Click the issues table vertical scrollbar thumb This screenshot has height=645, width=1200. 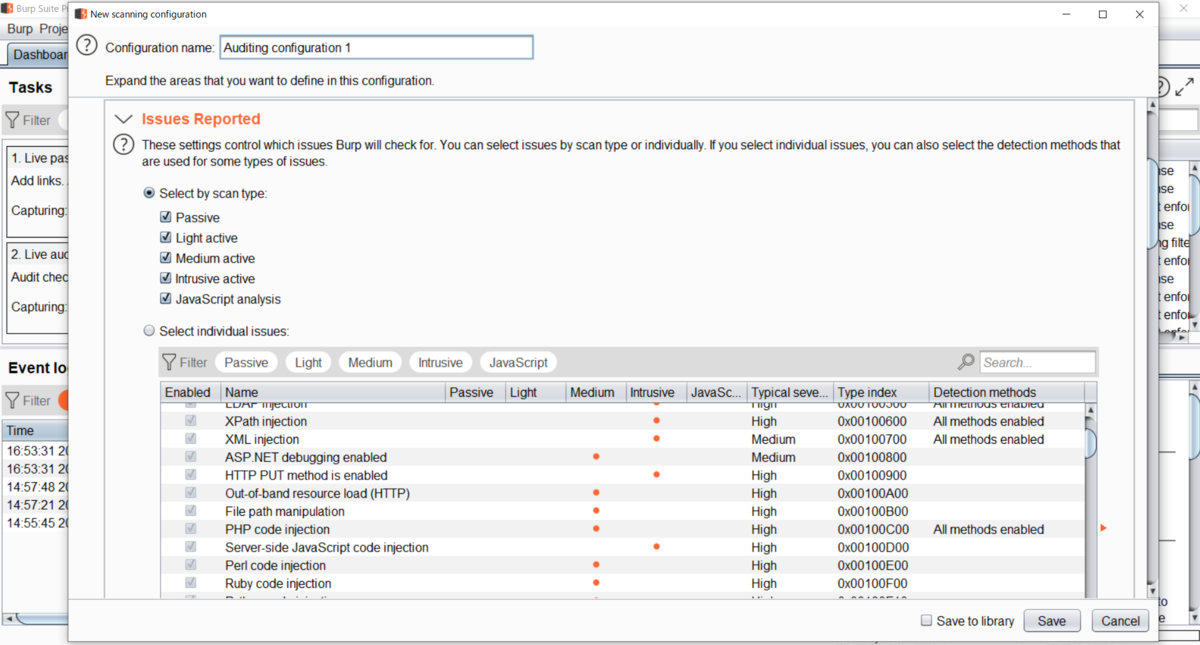1091,442
